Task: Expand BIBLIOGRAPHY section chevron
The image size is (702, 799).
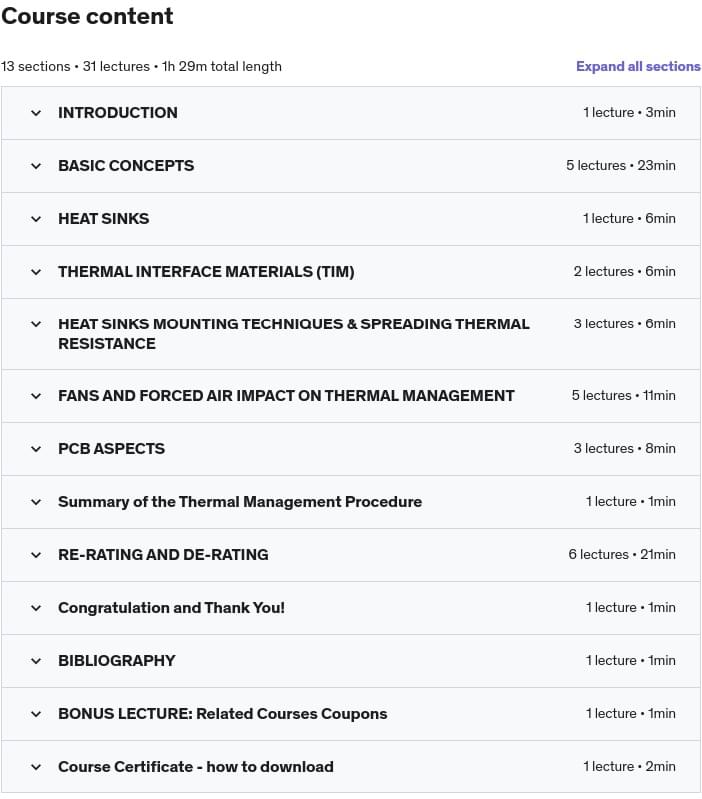Action: (36, 661)
